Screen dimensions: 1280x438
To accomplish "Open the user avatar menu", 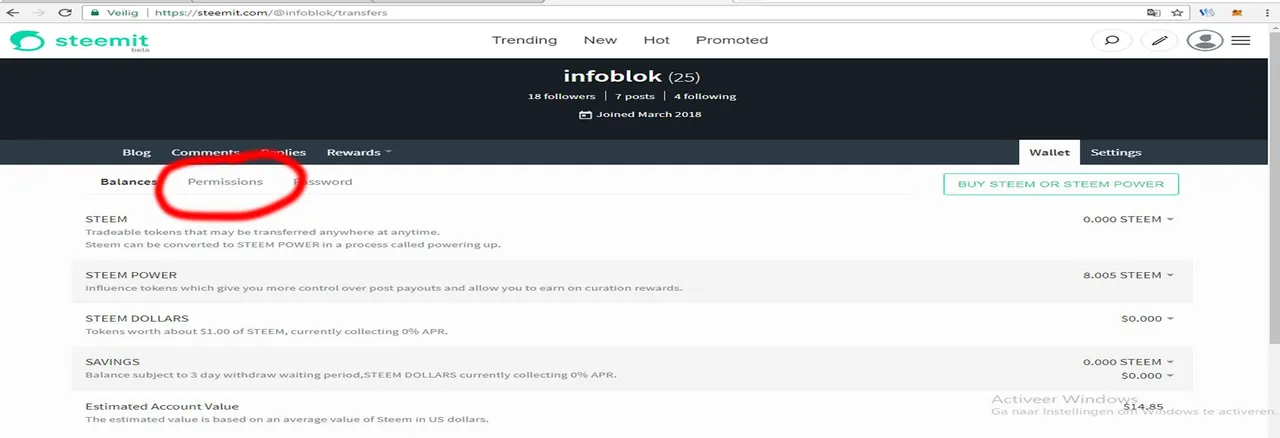I will pyautogui.click(x=1205, y=41).
